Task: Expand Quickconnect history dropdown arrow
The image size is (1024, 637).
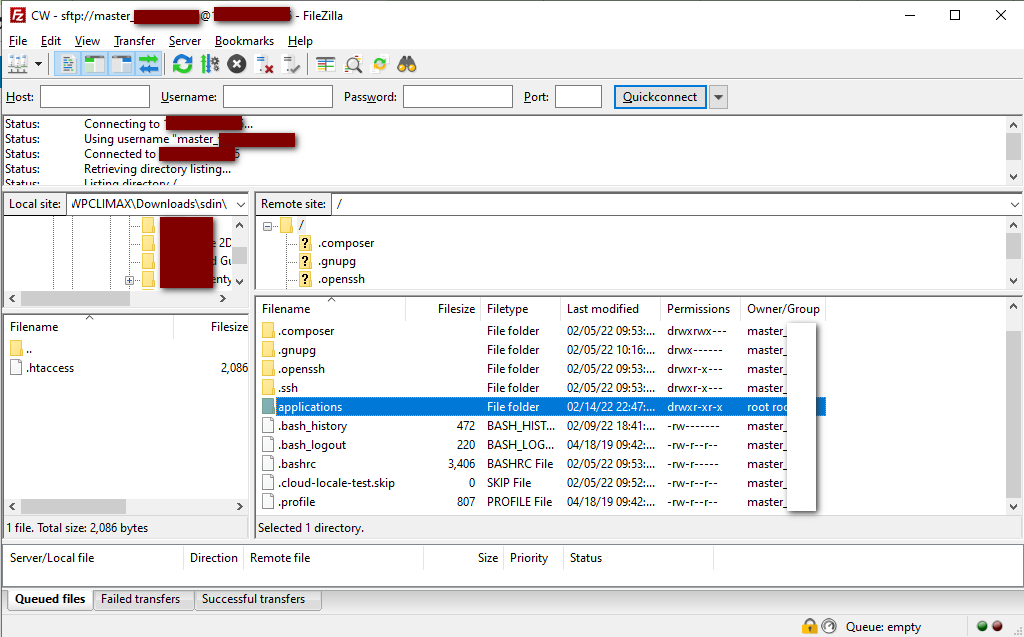Action: 718,97
